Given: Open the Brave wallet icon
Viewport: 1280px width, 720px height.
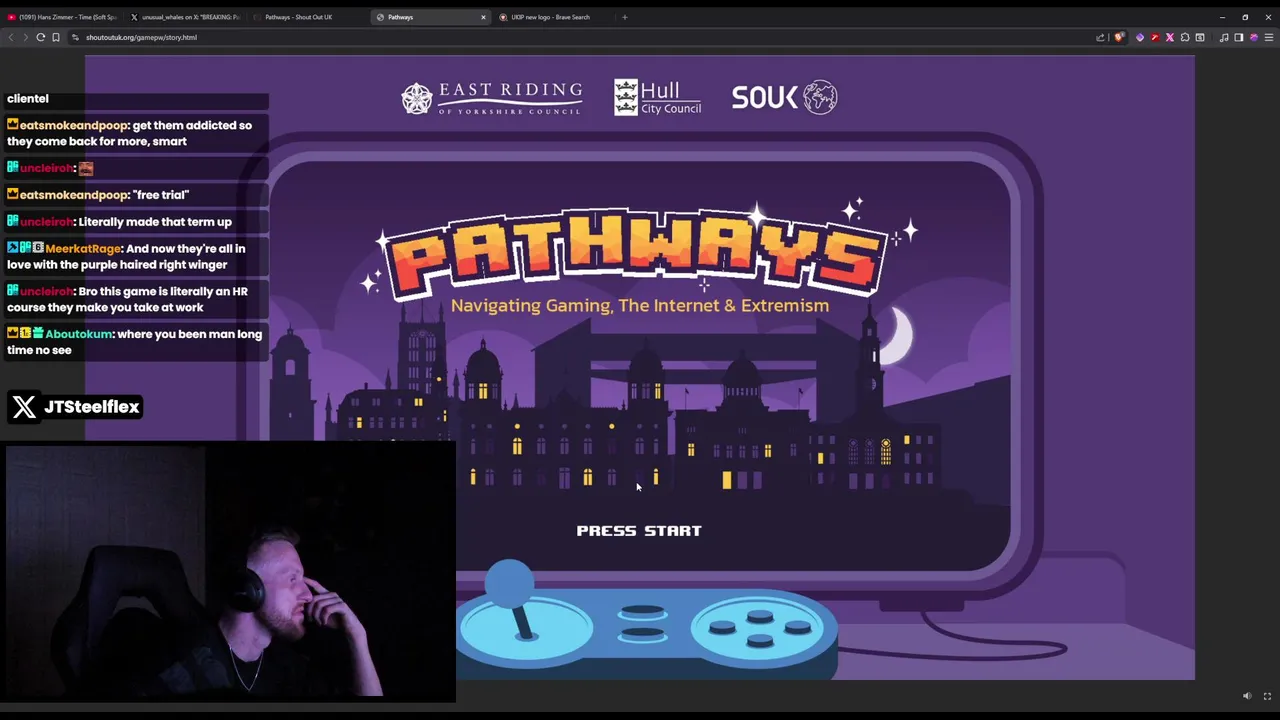Looking at the screenshot, I should 1200,37.
